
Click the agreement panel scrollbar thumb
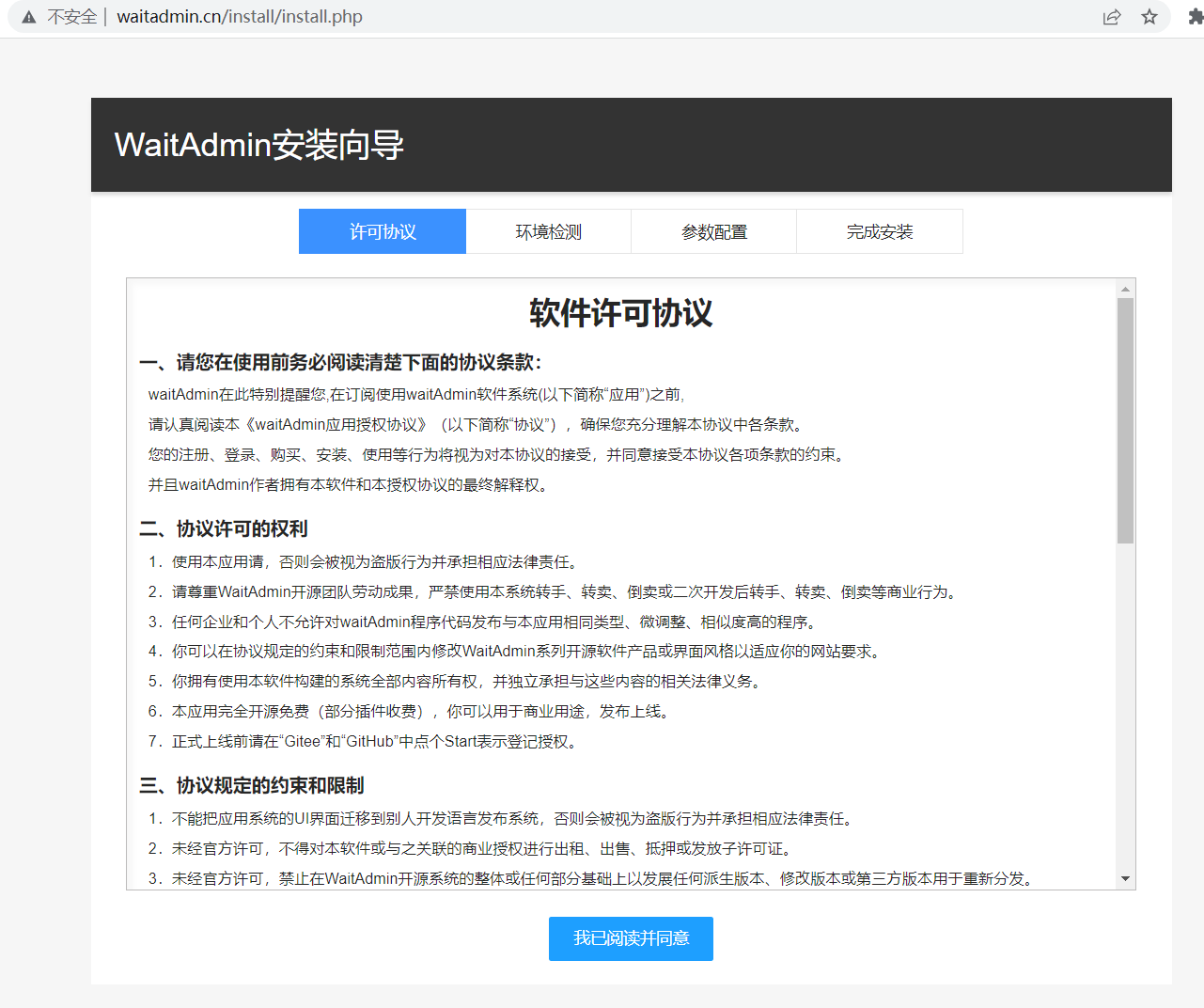click(1125, 421)
